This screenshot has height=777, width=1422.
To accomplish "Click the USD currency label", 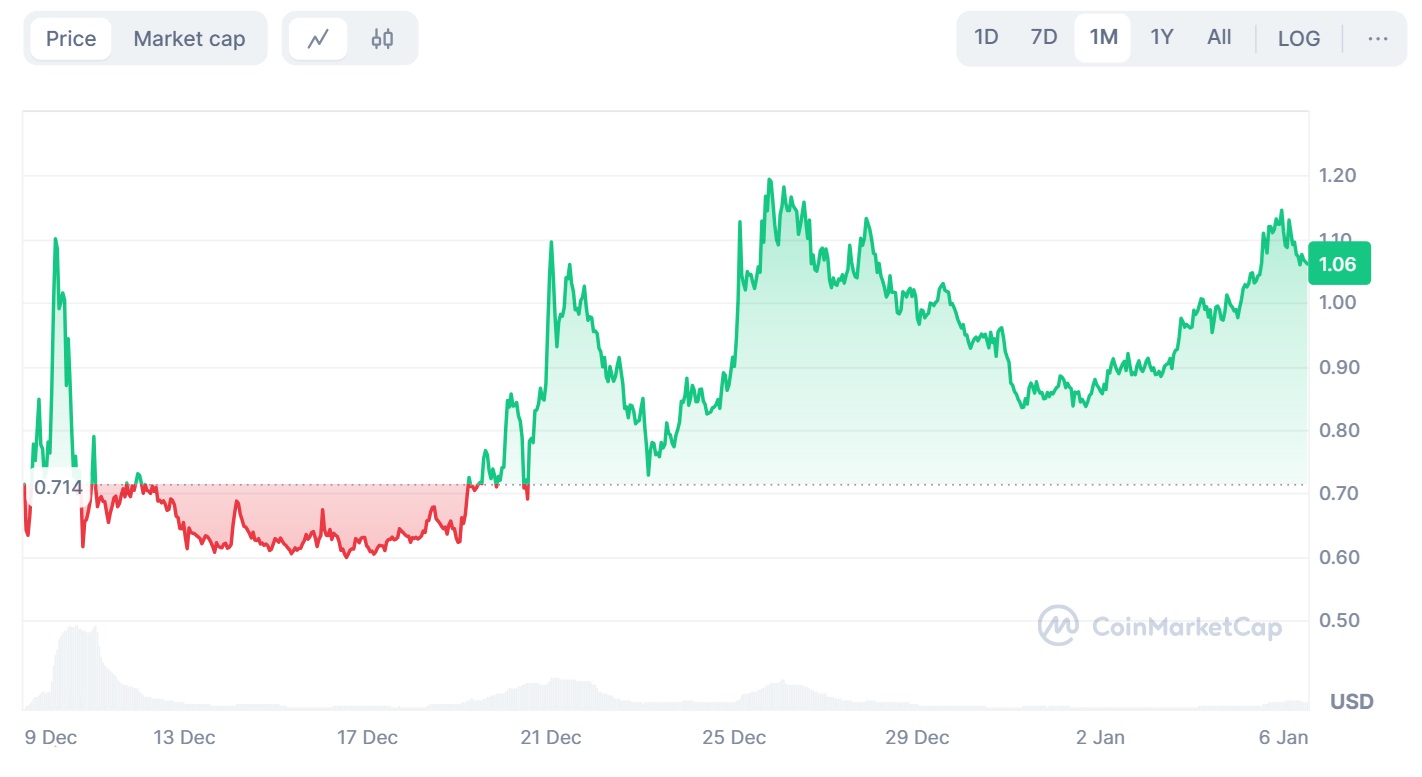I will 1351,701.
